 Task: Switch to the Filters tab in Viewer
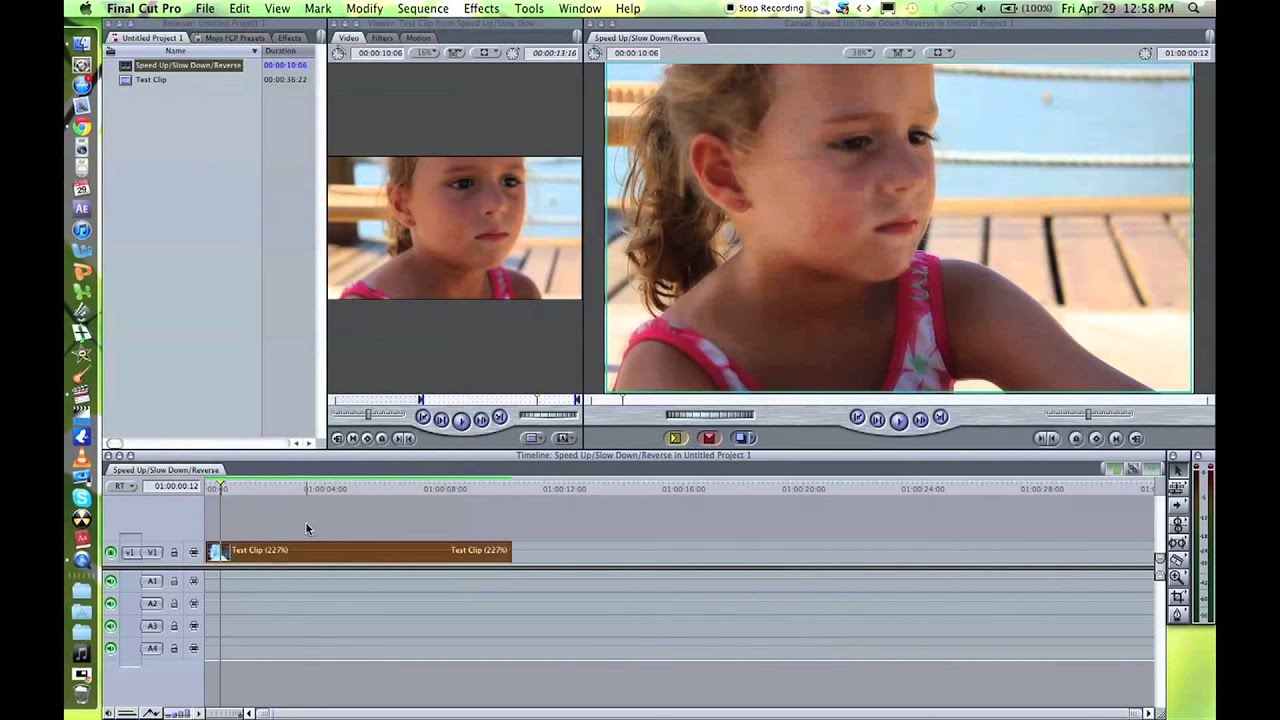(x=382, y=38)
